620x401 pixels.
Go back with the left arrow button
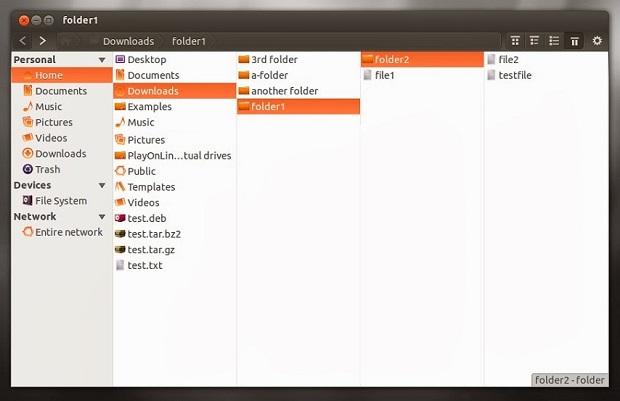23,41
